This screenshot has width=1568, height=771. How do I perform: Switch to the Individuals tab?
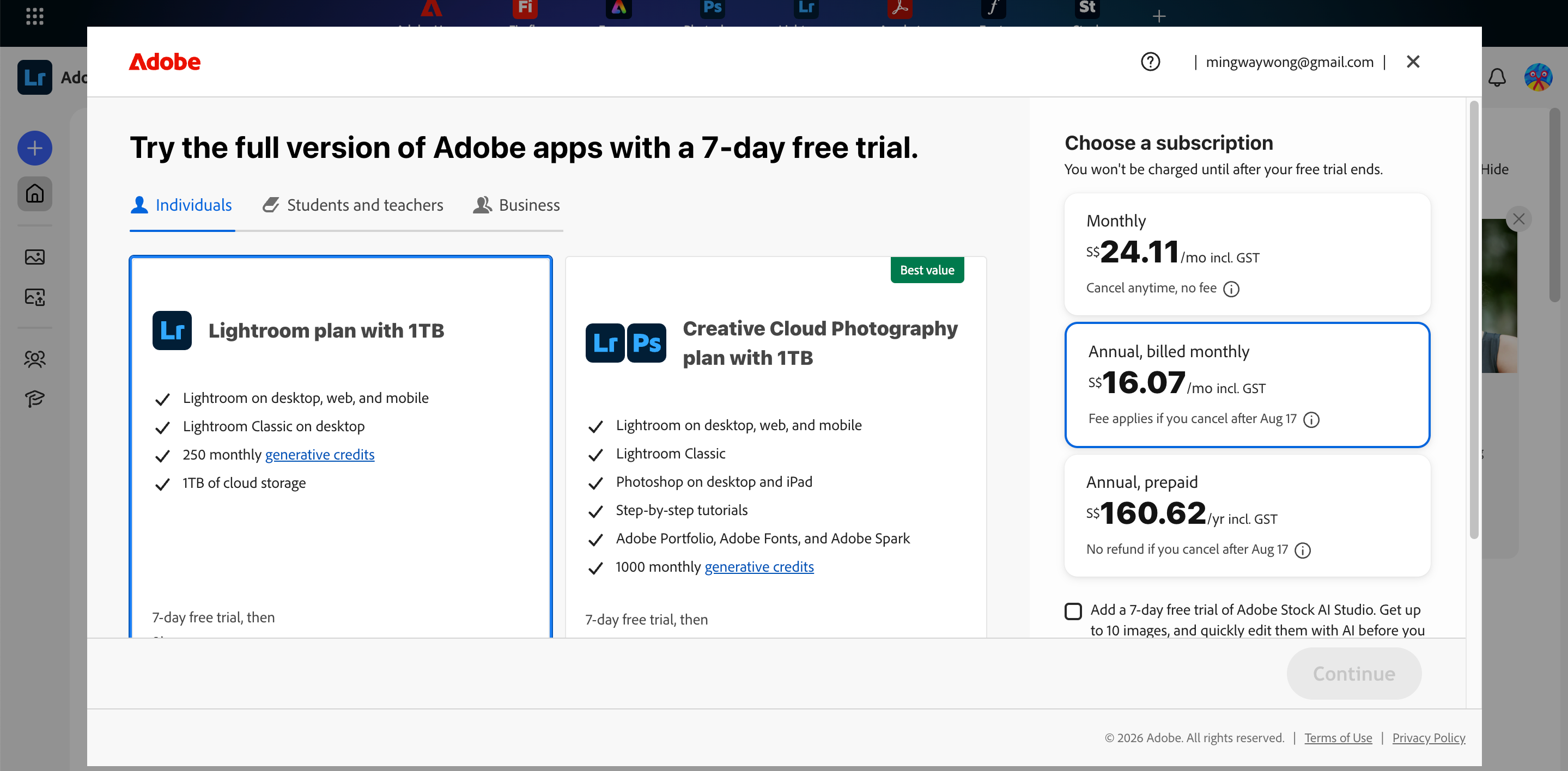pos(181,205)
